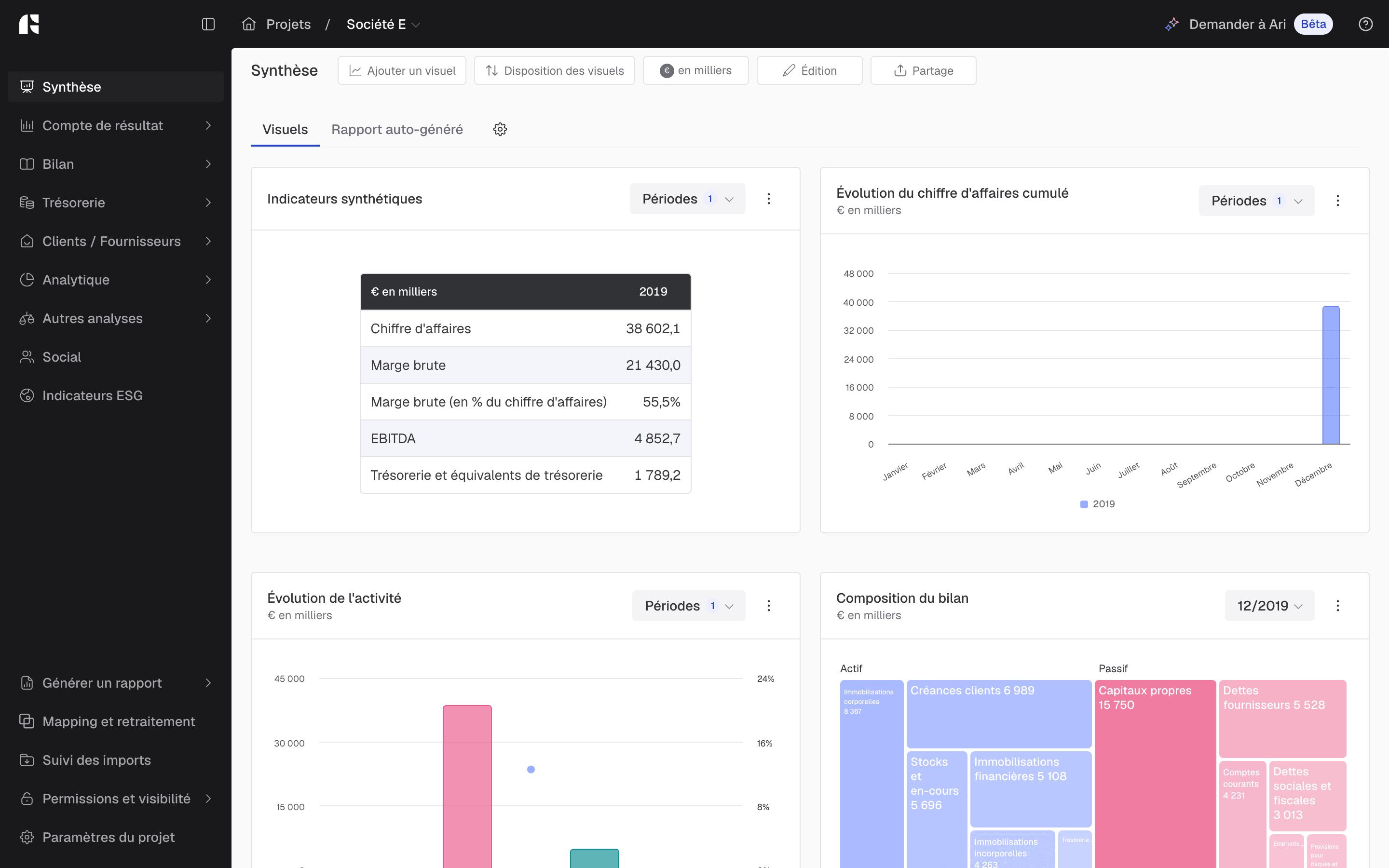Image resolution: width=1389 pixels, height=868 pixels.
Task: Expand the Analytique submenu chevron
Action: (x=208, y=280)
